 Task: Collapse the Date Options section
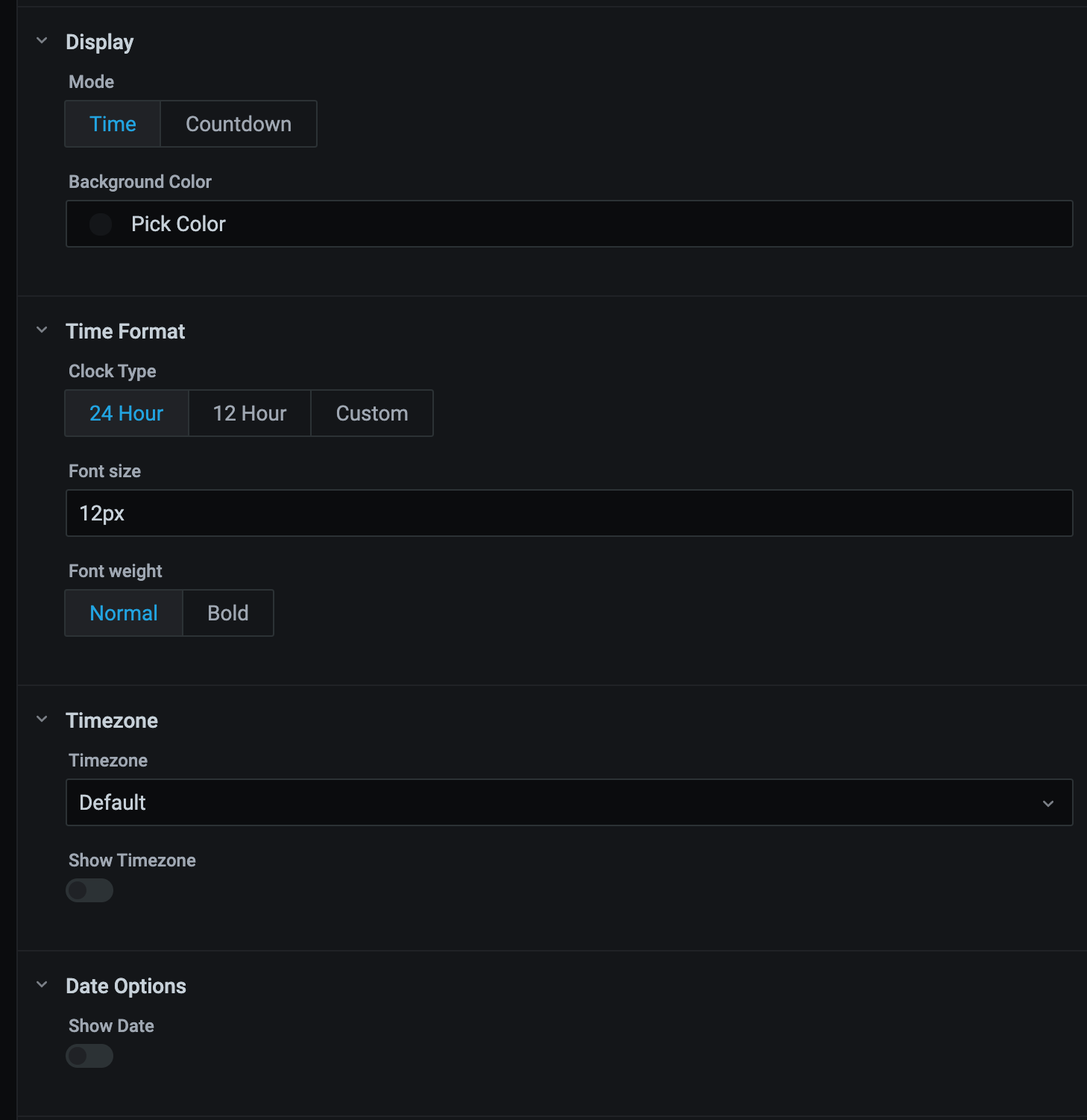pyautogui.click(x=42, y=984)
